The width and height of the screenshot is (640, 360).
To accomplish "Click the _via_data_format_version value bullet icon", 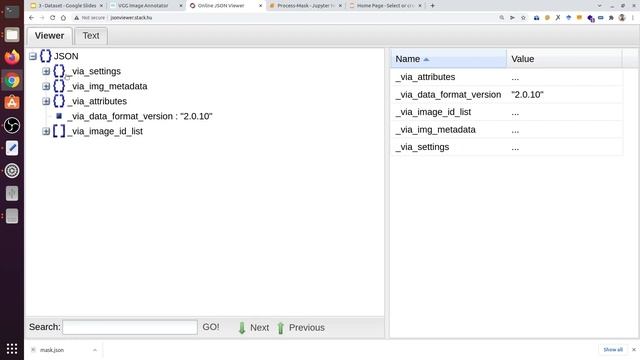I will 59,116.
